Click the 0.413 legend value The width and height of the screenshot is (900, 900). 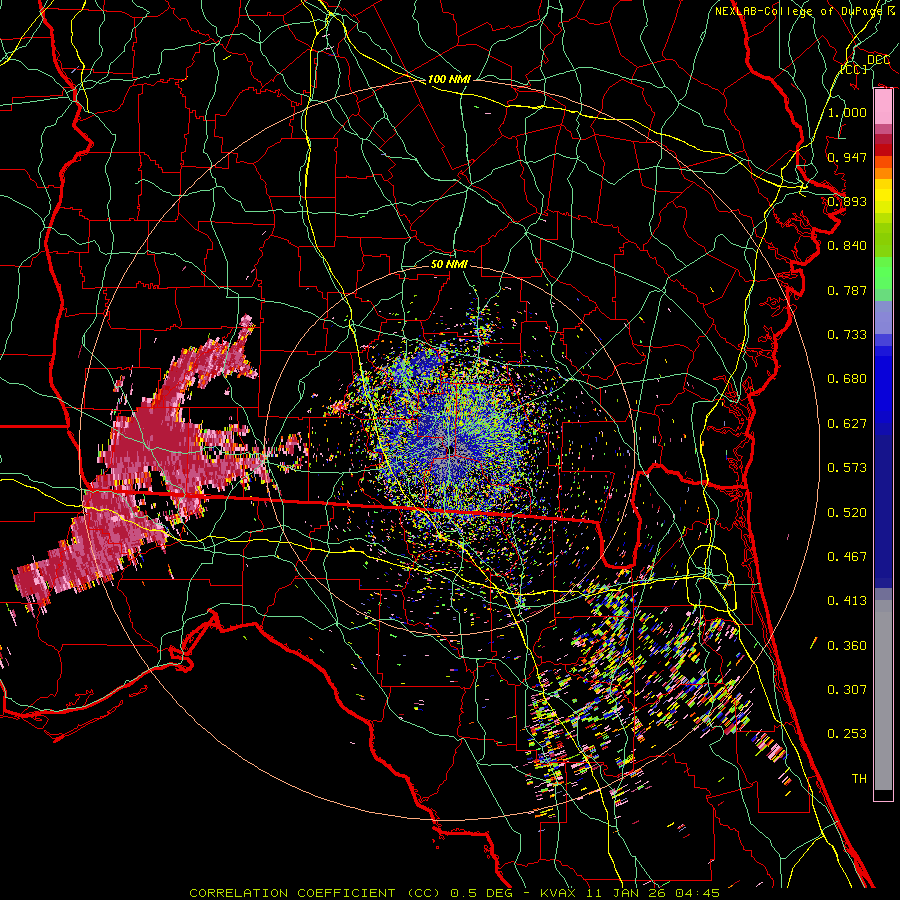point(847,601)
